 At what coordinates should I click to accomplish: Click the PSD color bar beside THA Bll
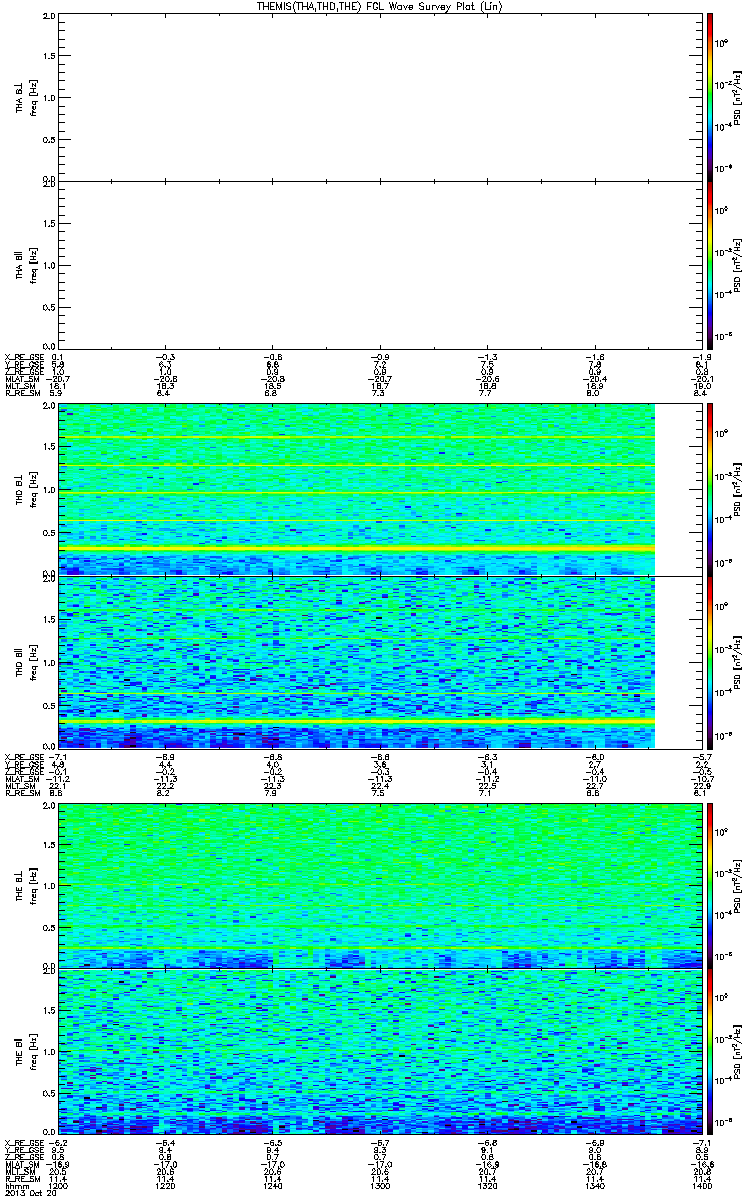(x=710, y=263)
